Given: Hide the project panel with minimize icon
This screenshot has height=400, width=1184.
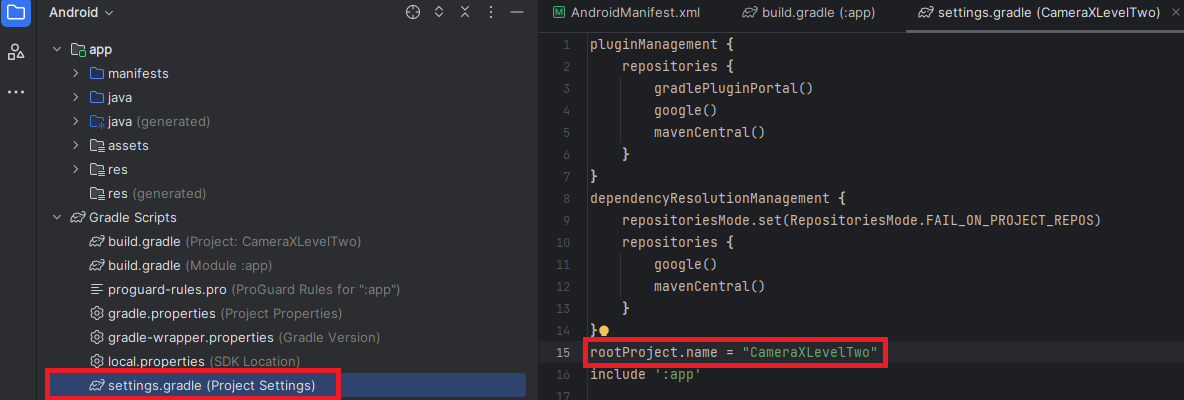Looking at the screenshot, I should click(516, 13).
